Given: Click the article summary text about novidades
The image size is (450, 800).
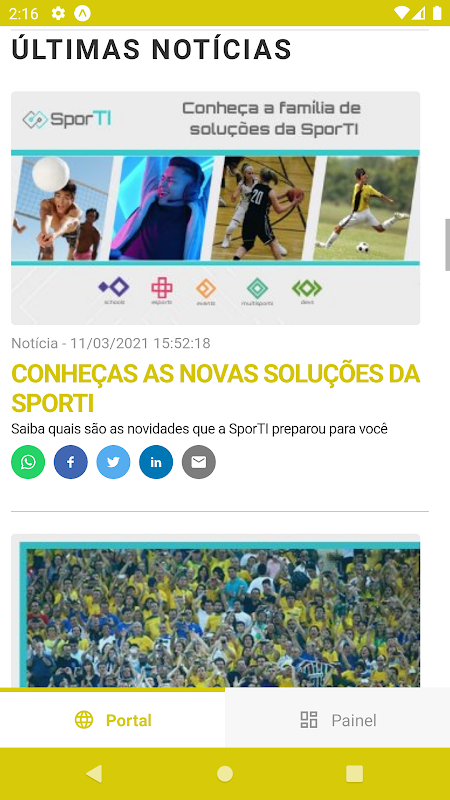Looking at the screenshot, I should (199, 429).
